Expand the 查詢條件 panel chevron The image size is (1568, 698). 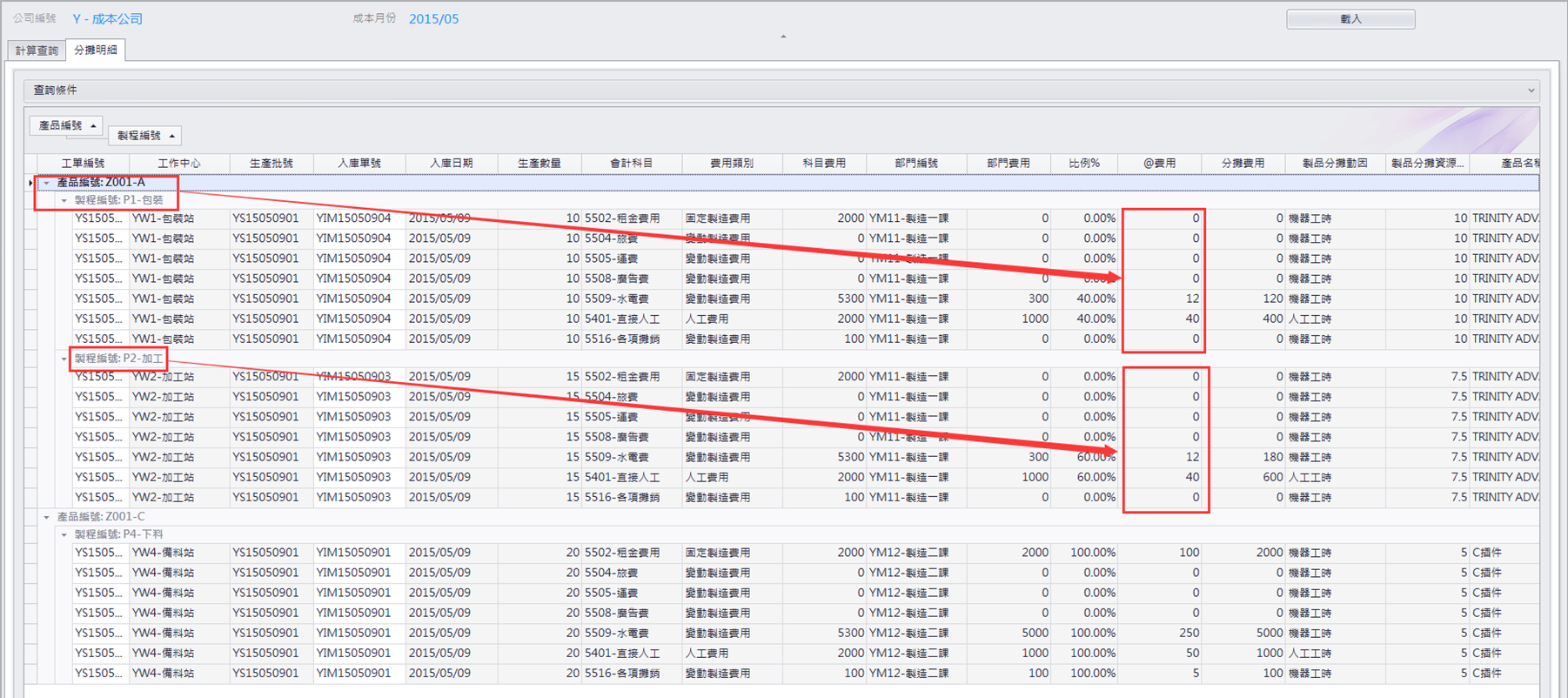click(1531, 91)
